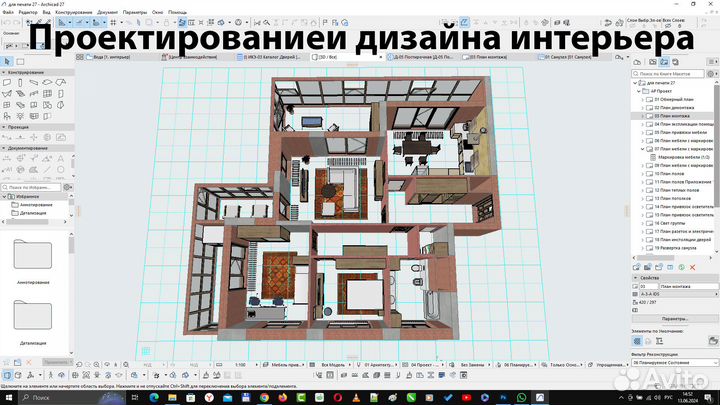Image resolution: width=720 pixels, height=405 pixels.
Task: Click Аннотирование folder thumbnail in Favorites
Action: click(33, 254)
